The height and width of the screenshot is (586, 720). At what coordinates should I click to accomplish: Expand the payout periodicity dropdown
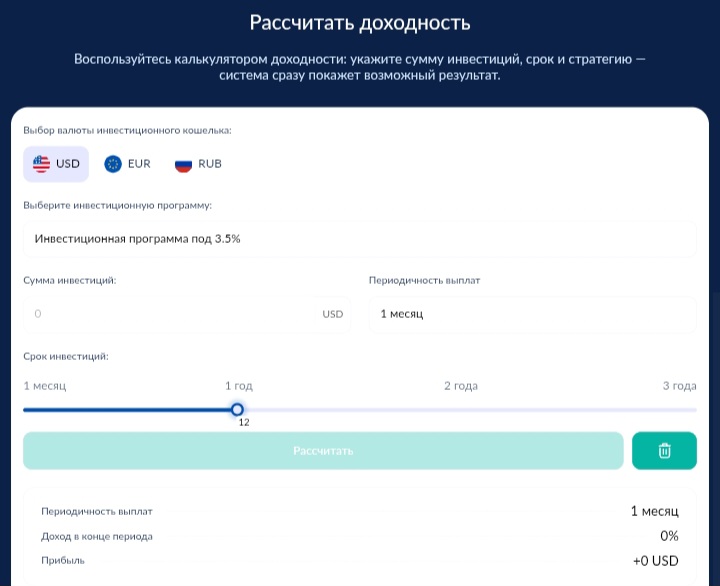click(x=531, y=314)
